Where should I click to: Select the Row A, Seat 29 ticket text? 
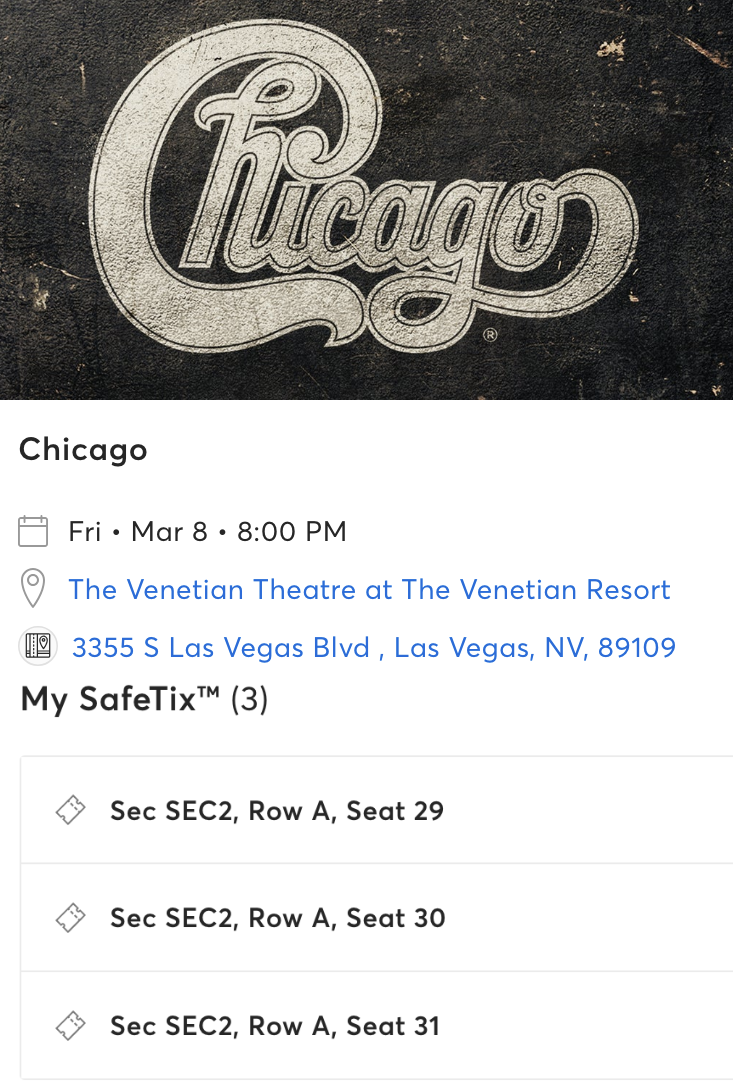[x=277, y=810]
